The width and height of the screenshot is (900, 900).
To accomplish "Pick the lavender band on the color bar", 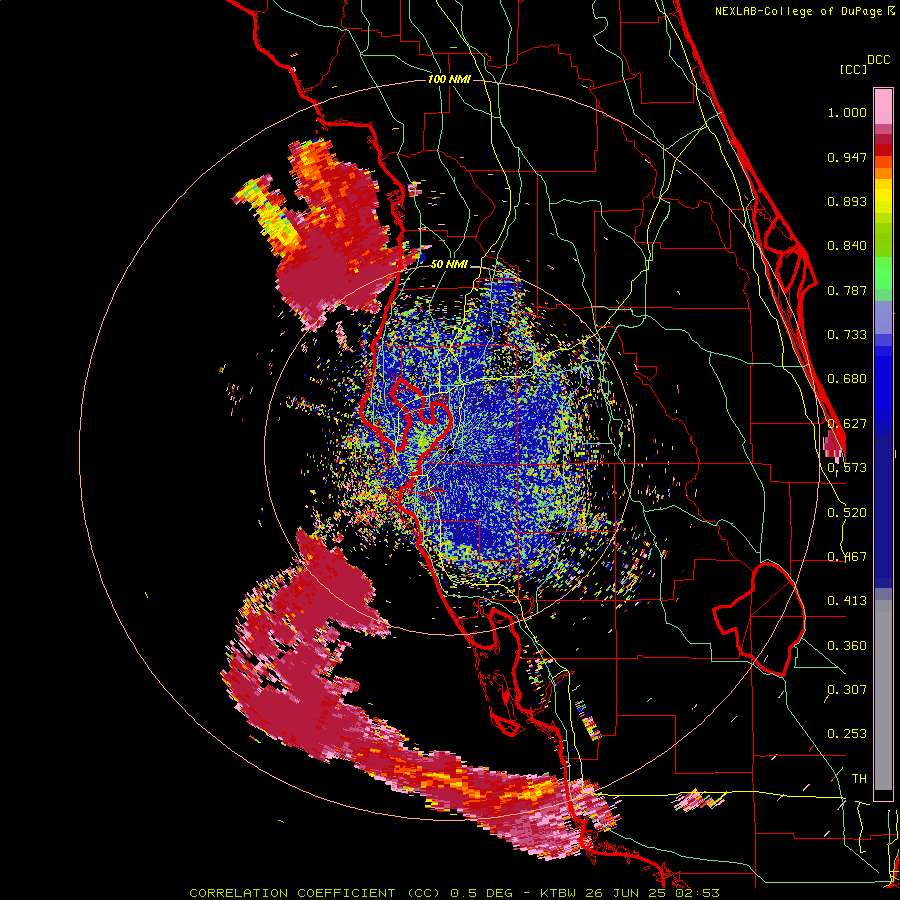I will click(883, 317).
